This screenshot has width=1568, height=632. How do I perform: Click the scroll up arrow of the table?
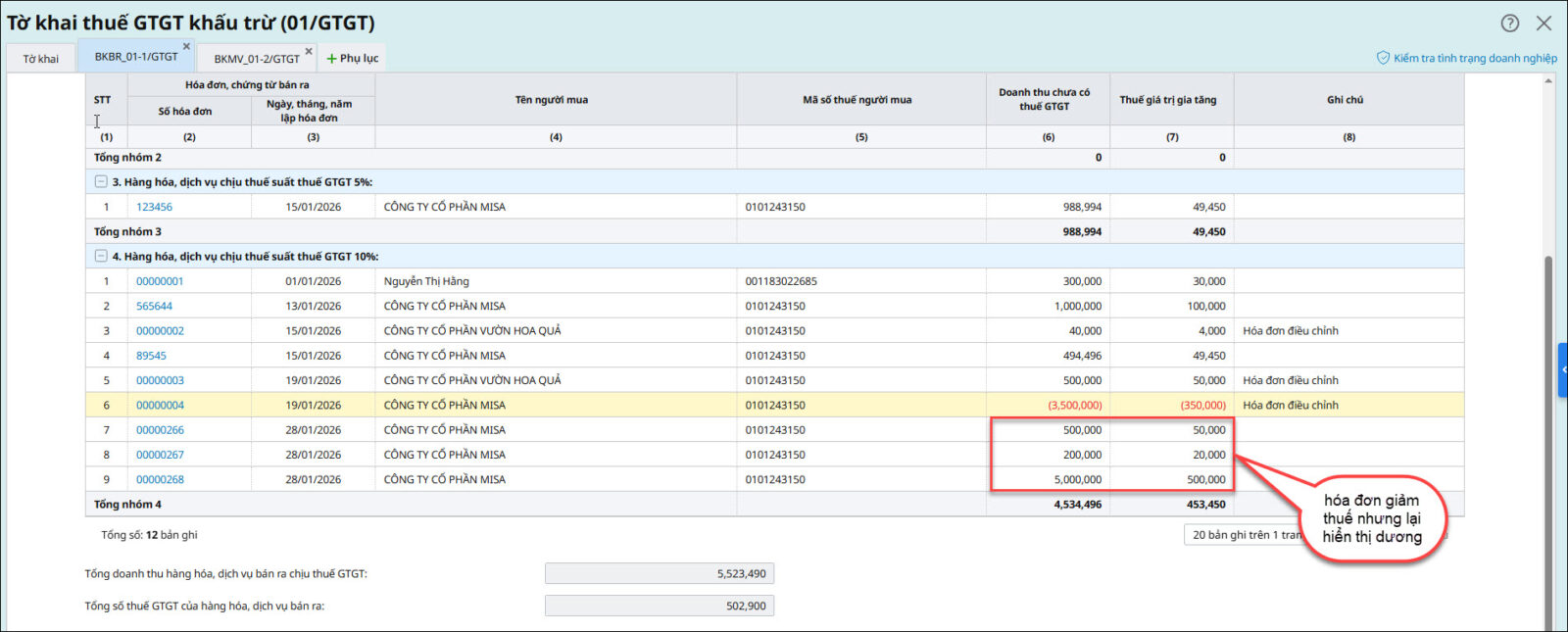1548,80
